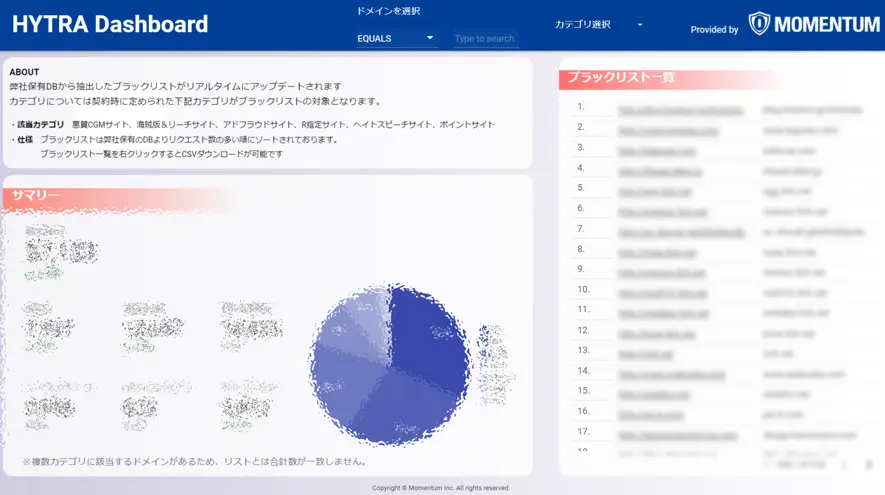
Task: Go to previous page of blacklist table
Action: point(844,464)
